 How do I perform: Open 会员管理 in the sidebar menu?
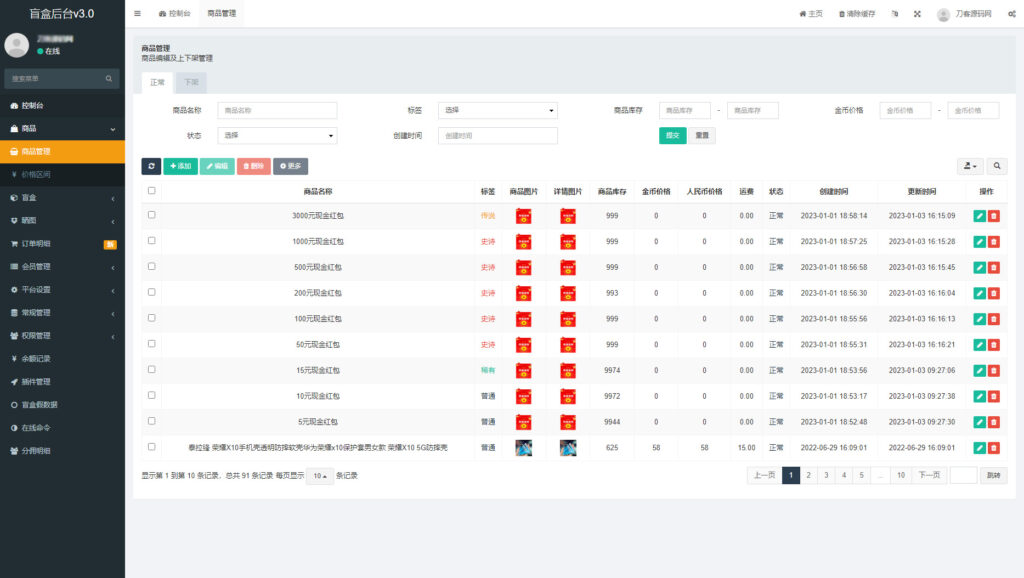62,267
